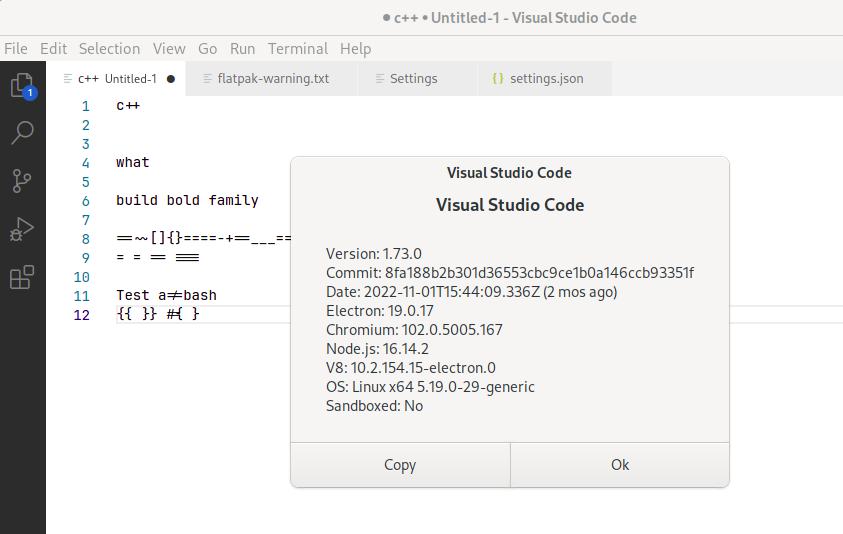Click the Date: 2022-11-01 line
The height and width of the screenshot is (534, 843).
coord(471,292)
